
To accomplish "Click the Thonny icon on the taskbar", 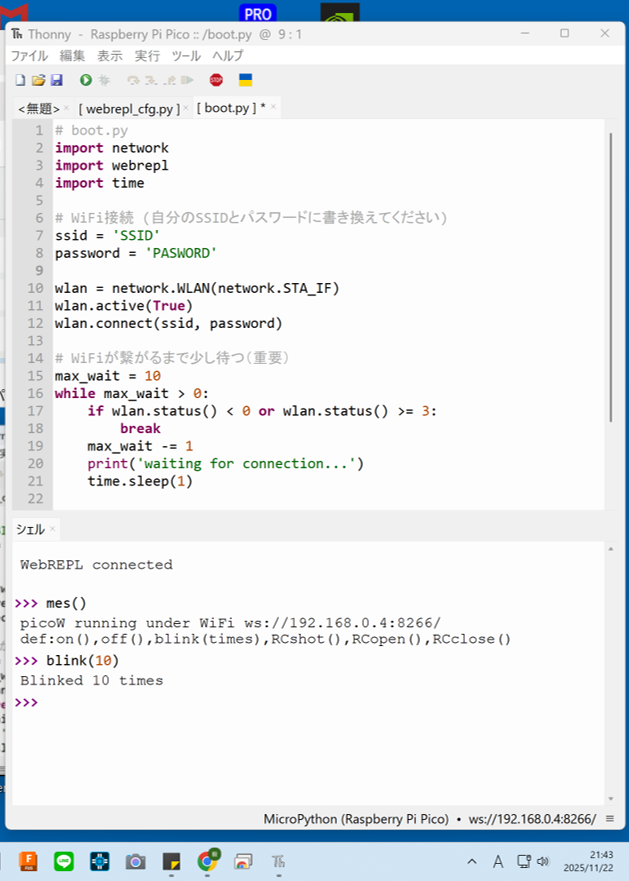I will [x=279, y=861].
